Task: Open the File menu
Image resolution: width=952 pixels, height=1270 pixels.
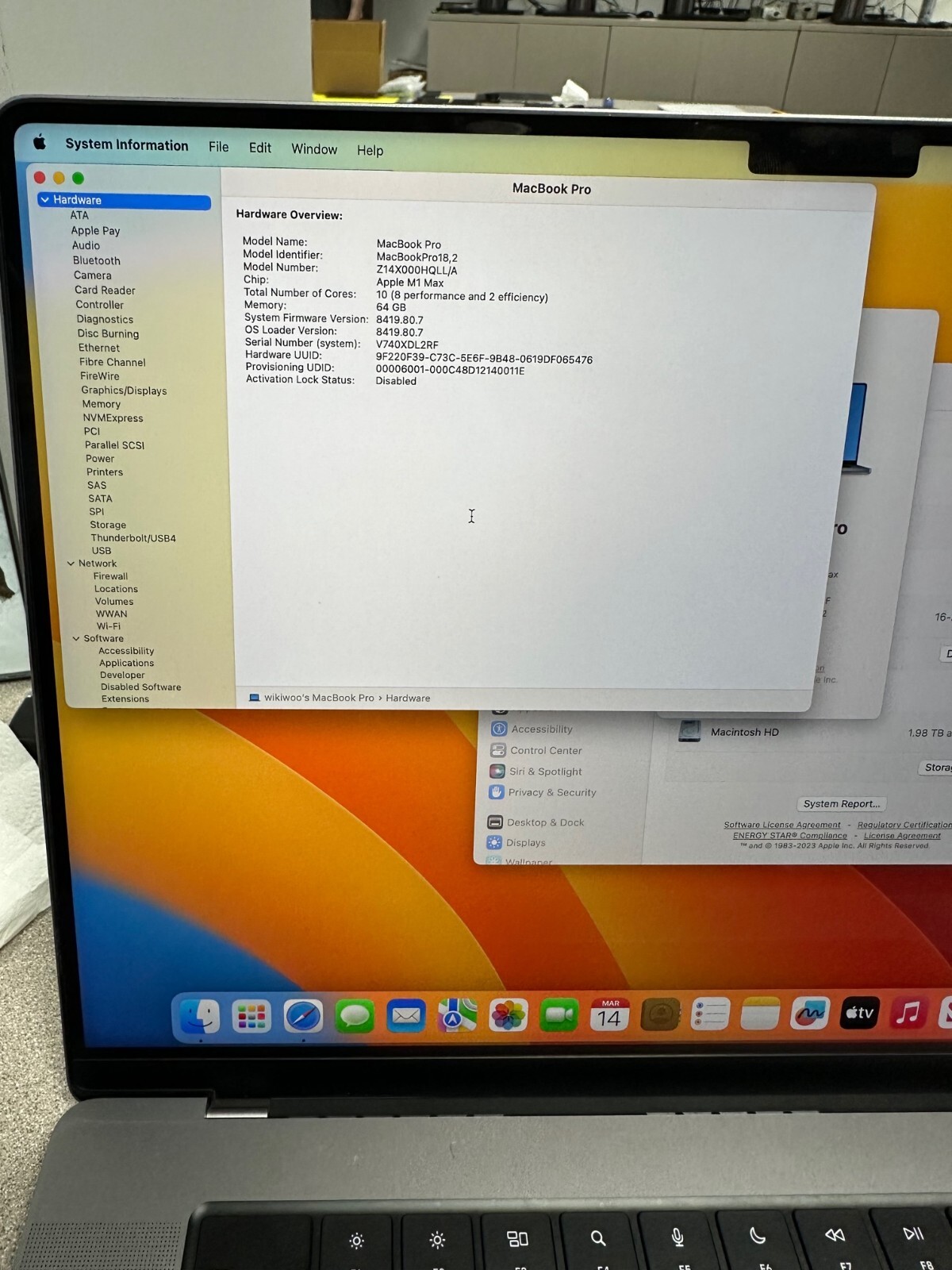Action: (219, 147)
